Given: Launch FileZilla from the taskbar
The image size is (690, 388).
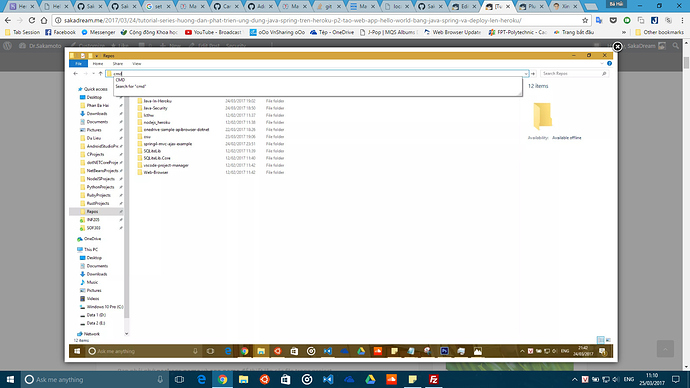Looking at the screenshot, I should (x=433, y=379).
